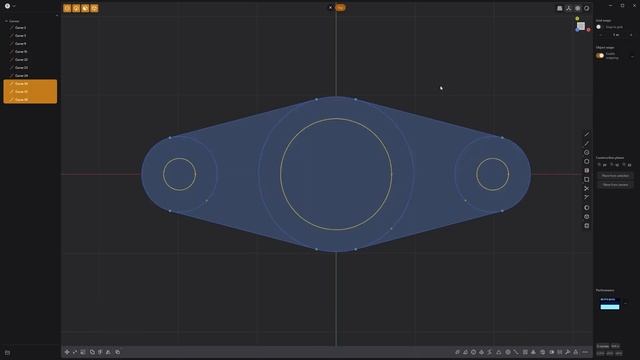
Task: Click the wrench icon in bottom command bar
Action: pyautogui.click(x=568, y=352)
